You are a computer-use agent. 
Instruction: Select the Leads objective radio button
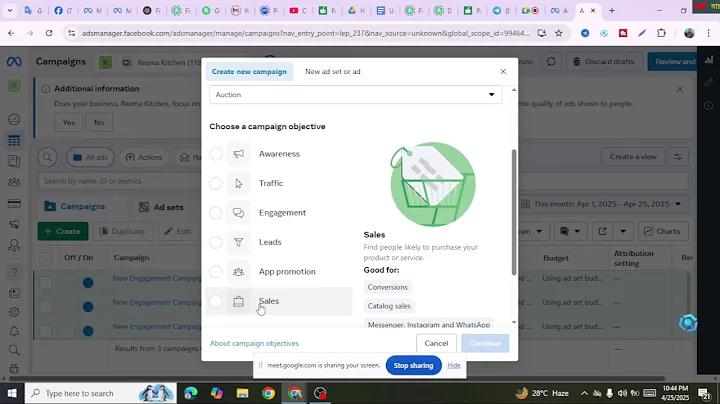click(x=216, y=242)
